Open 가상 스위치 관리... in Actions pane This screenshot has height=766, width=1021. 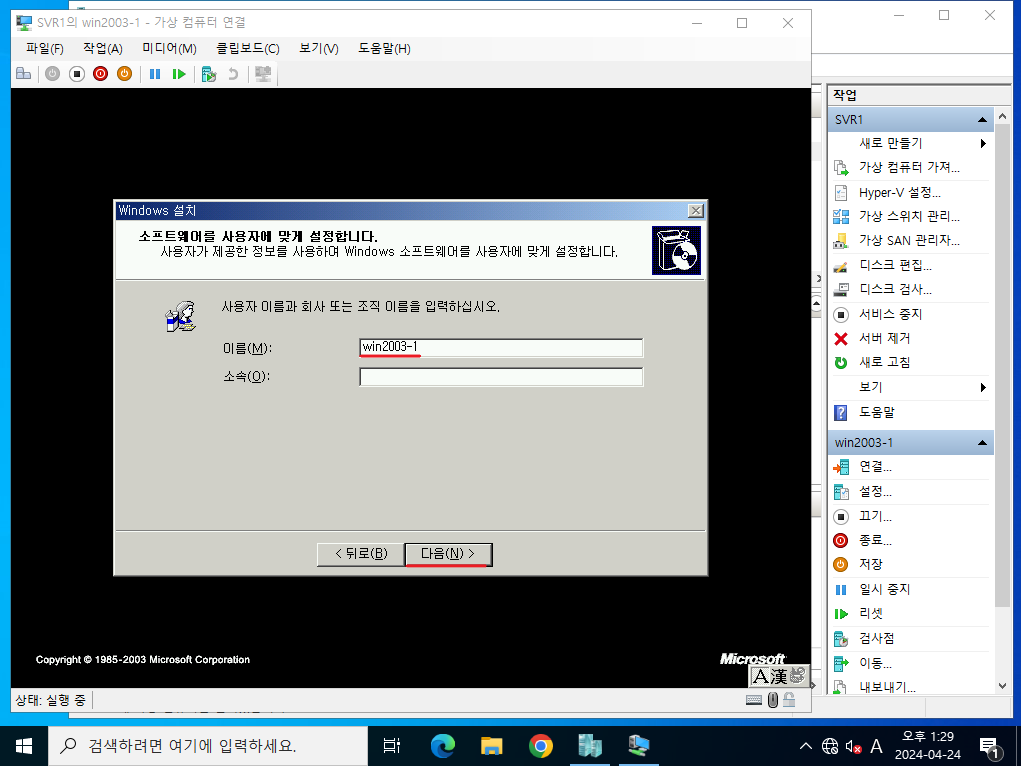[910, 216]
